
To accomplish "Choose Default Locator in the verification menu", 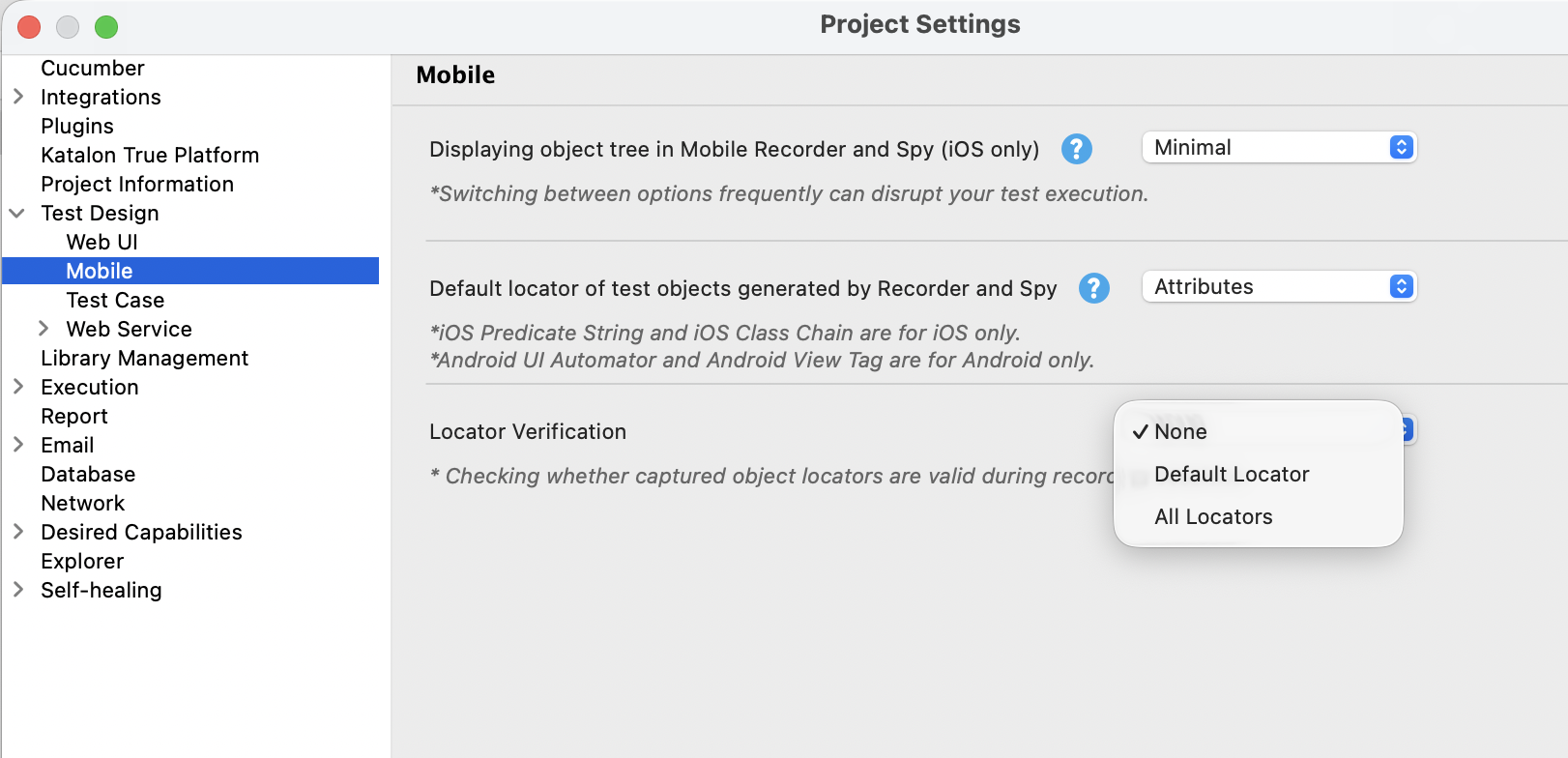I will click(1231, 474).
